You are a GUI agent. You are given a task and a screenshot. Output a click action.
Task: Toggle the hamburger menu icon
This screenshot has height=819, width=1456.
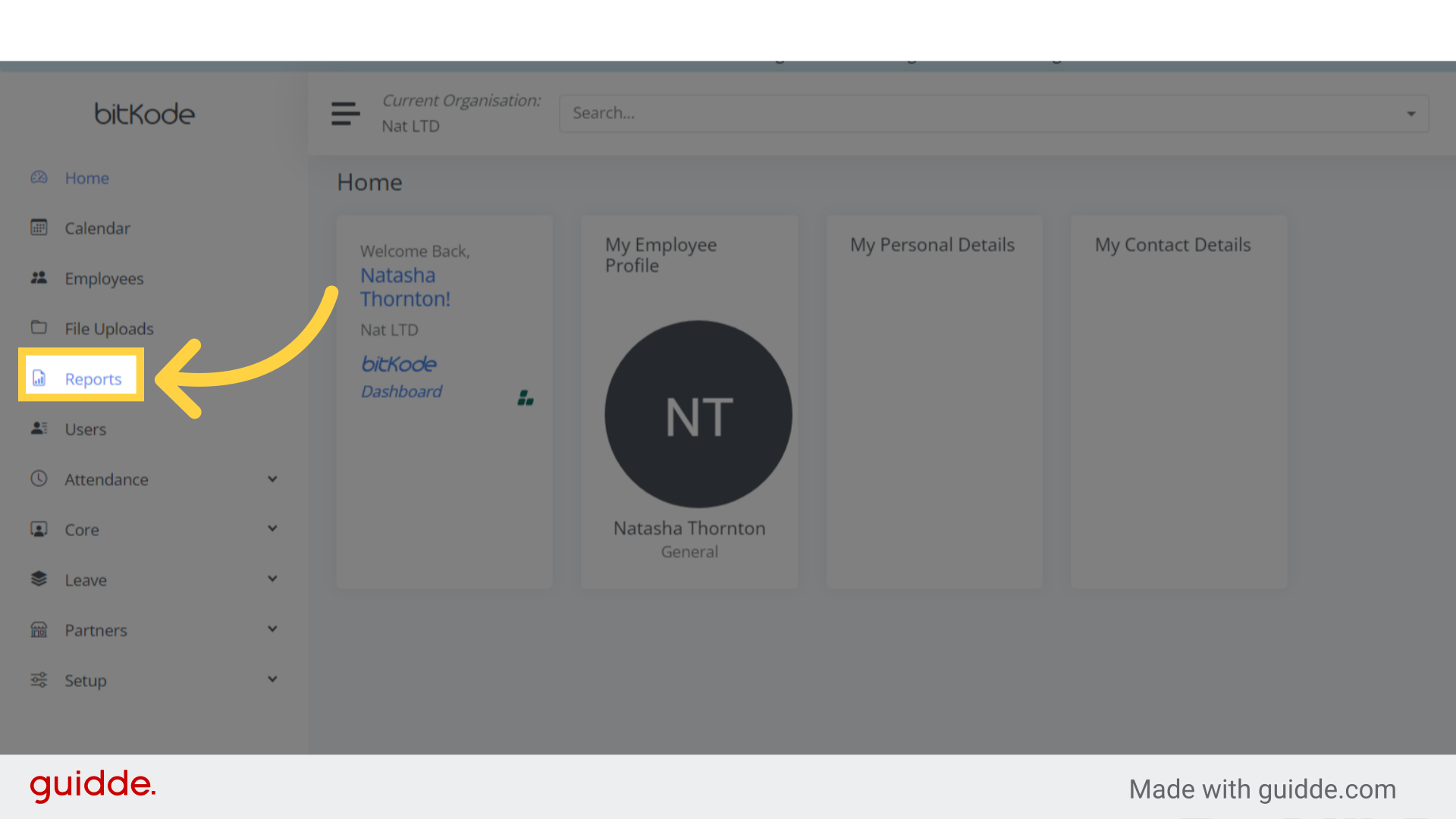(x=346, y=114)
